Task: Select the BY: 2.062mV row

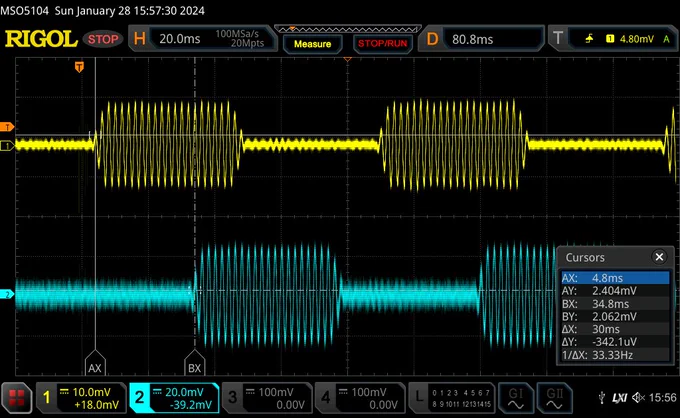Action: pyautogui.click(x=615, y=317)
